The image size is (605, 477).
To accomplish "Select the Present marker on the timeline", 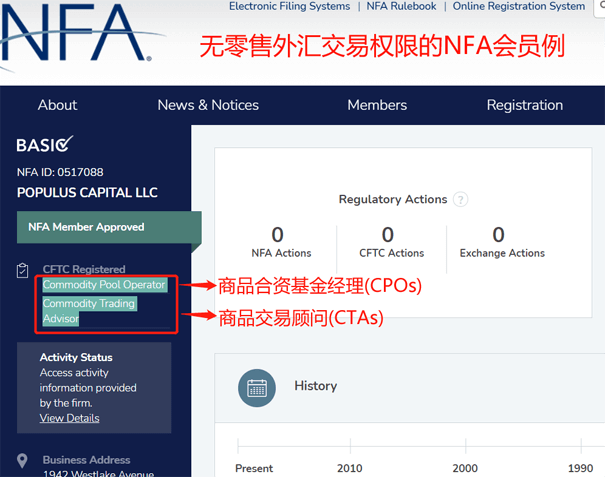I will pyautogui.click(x=254, y=468).
